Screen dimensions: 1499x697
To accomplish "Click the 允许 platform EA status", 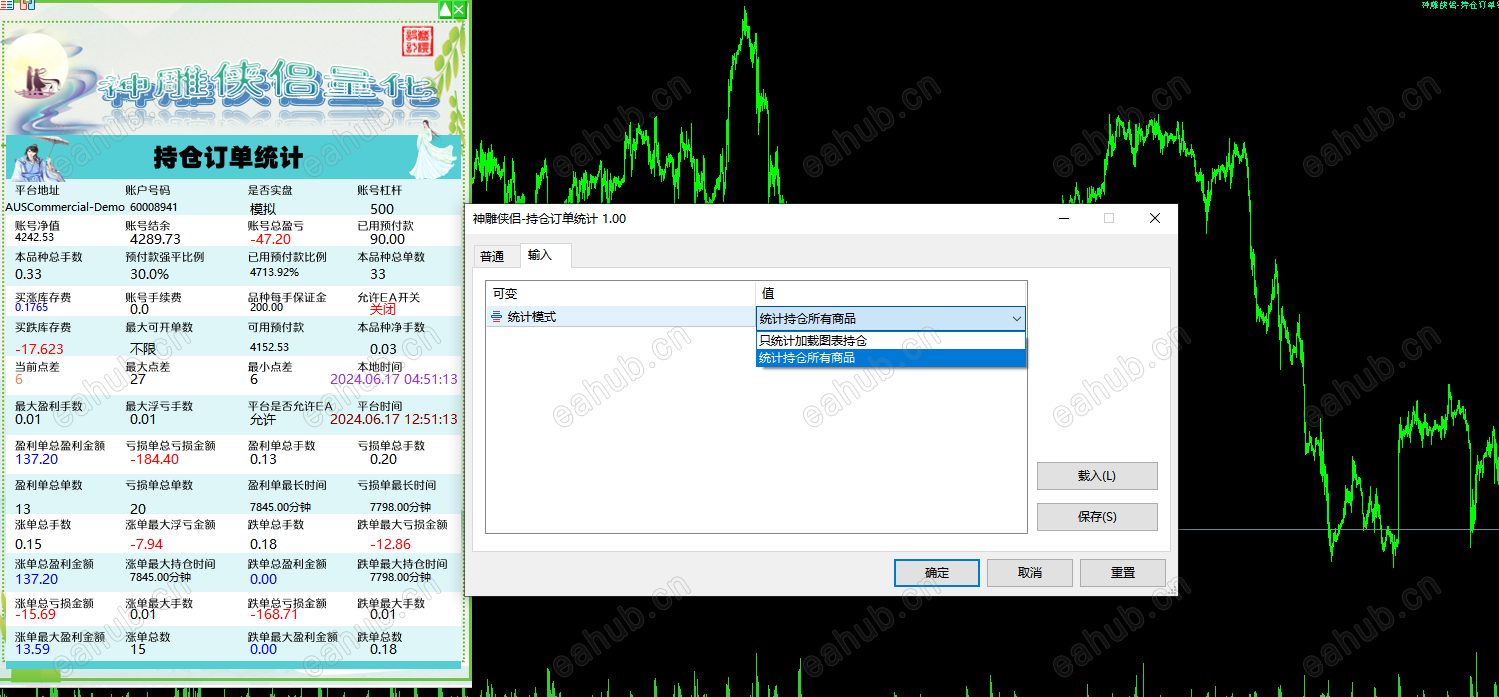I will coord(263,420).
